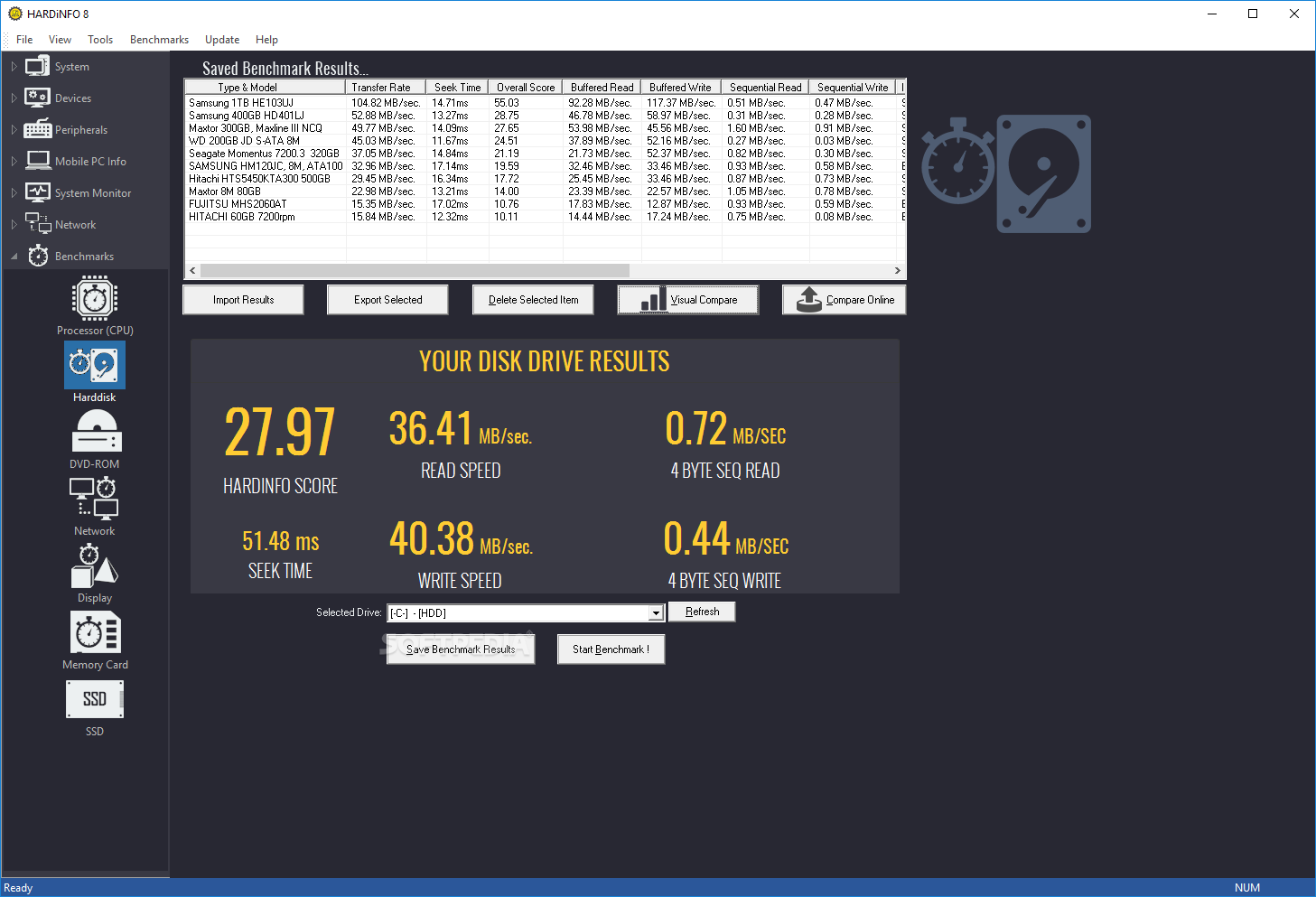Sort by Transfer Rate column header
This screenshot has width=1316, height=897.
386,87
